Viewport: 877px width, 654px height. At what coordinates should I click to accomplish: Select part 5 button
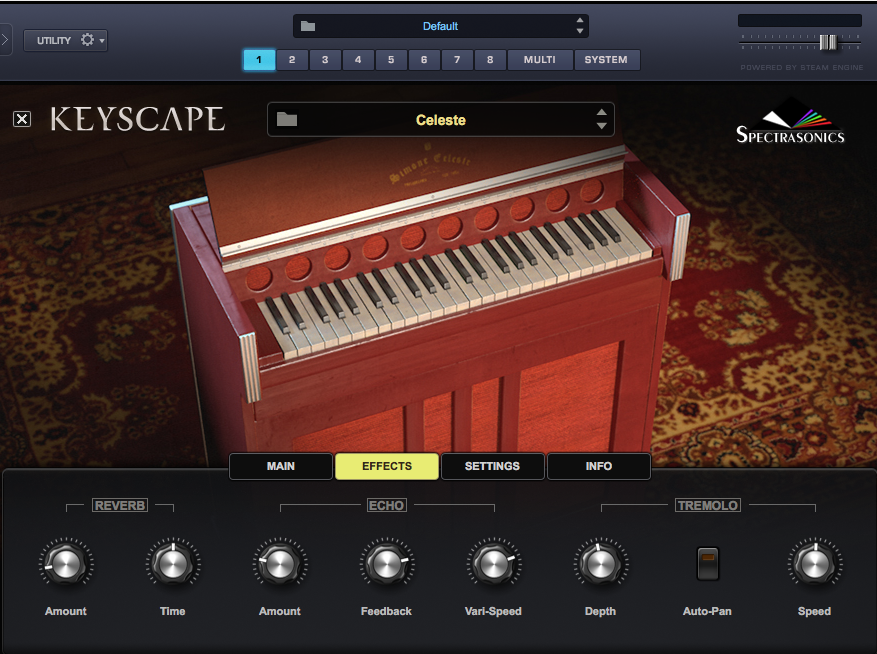pos(391,59)
